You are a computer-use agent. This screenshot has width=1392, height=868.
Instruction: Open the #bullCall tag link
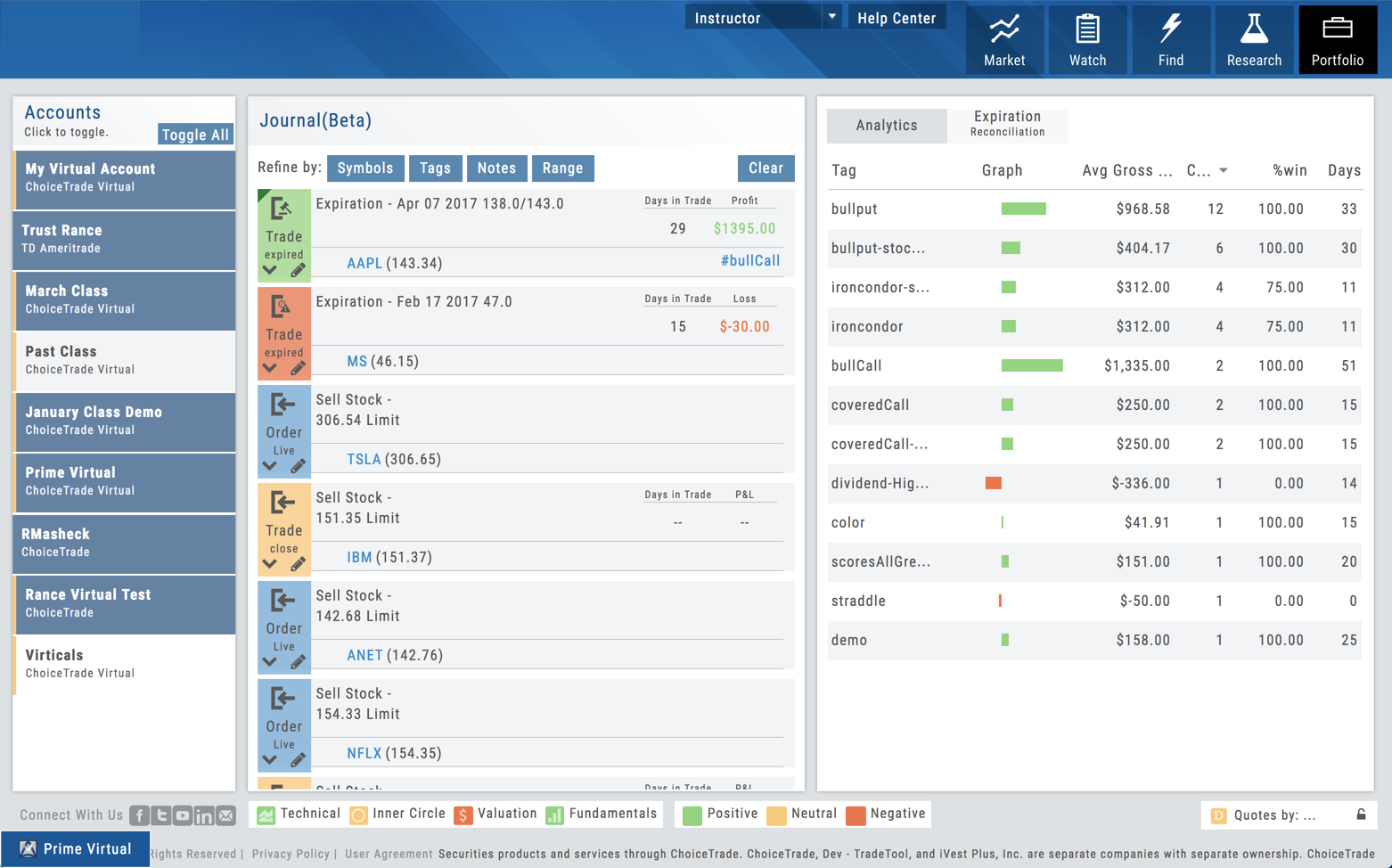coord(750,261)
